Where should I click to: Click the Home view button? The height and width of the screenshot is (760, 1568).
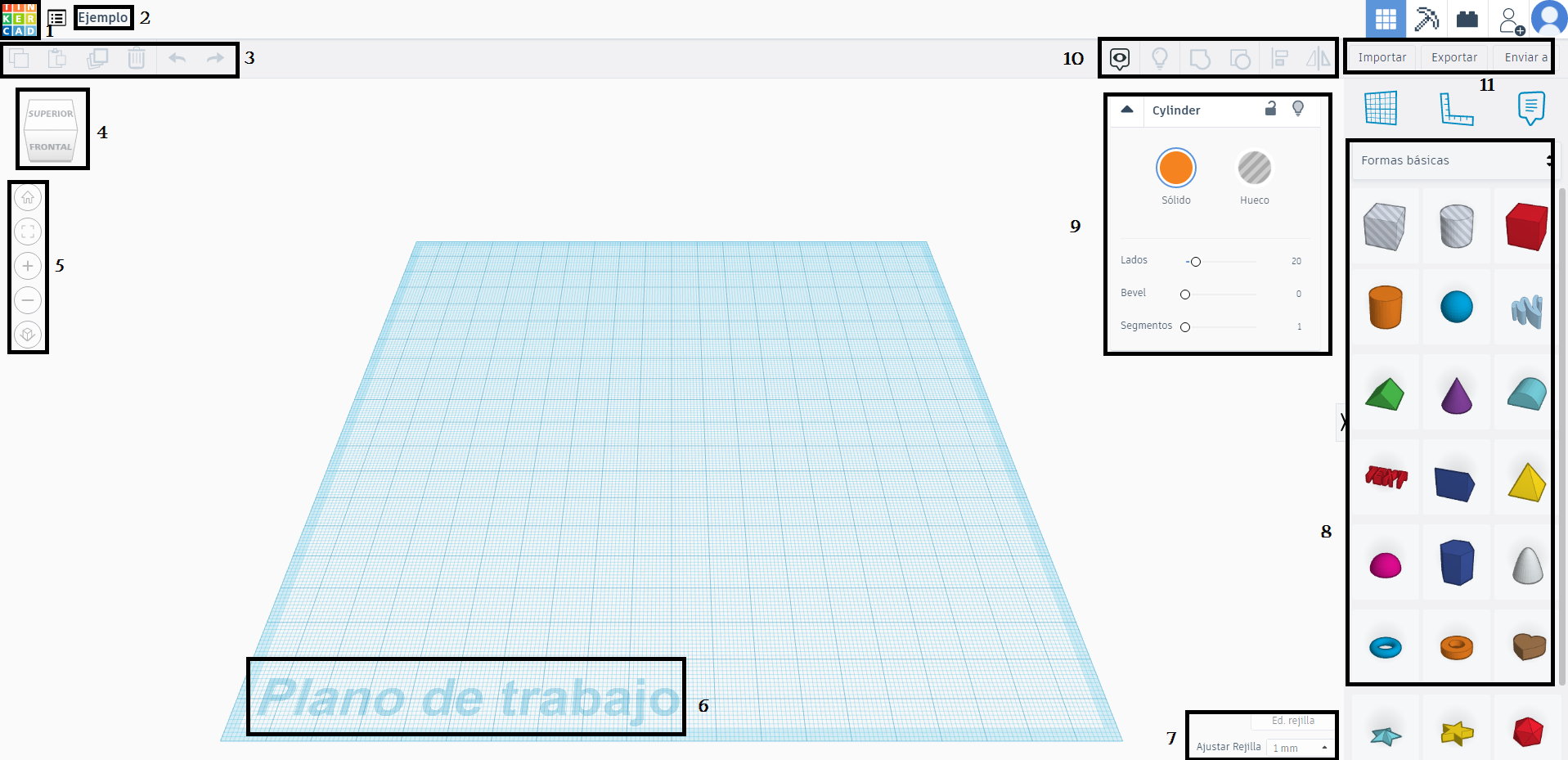click(28, 197)
